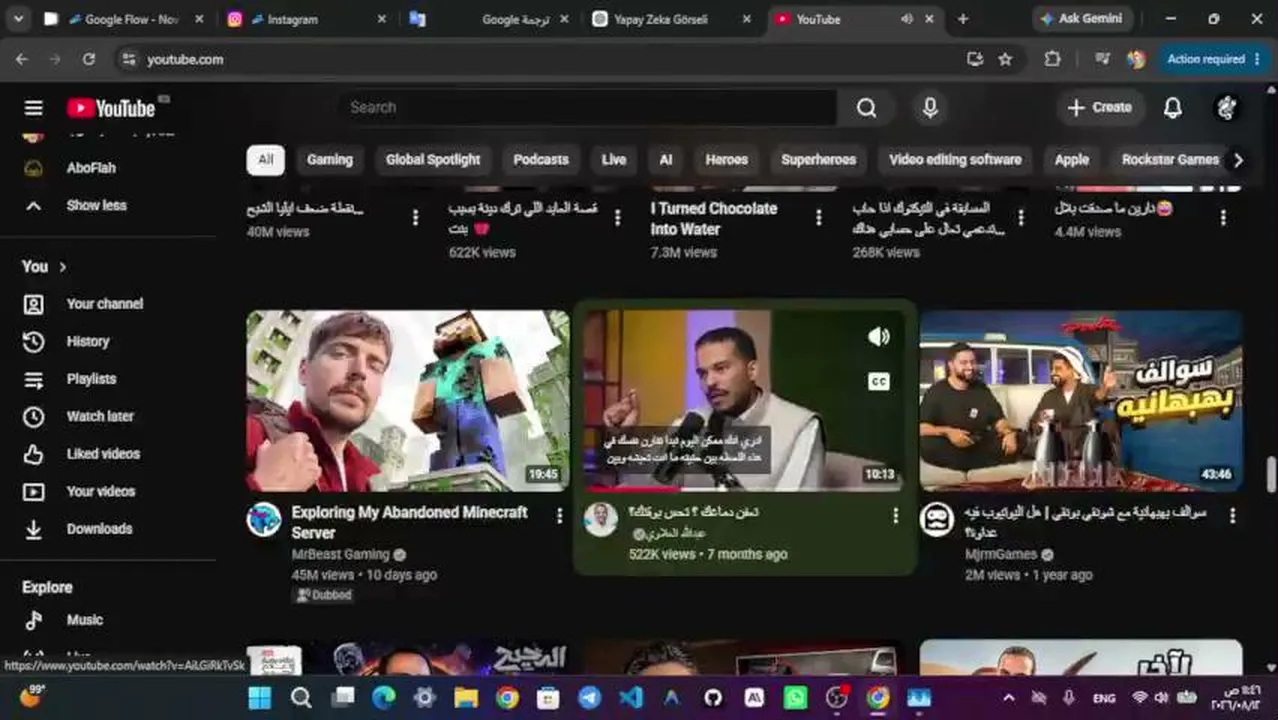This screenshot has height=720, width=1278.
Task: Start voice search with microphone icon
Action: (930, 108)
